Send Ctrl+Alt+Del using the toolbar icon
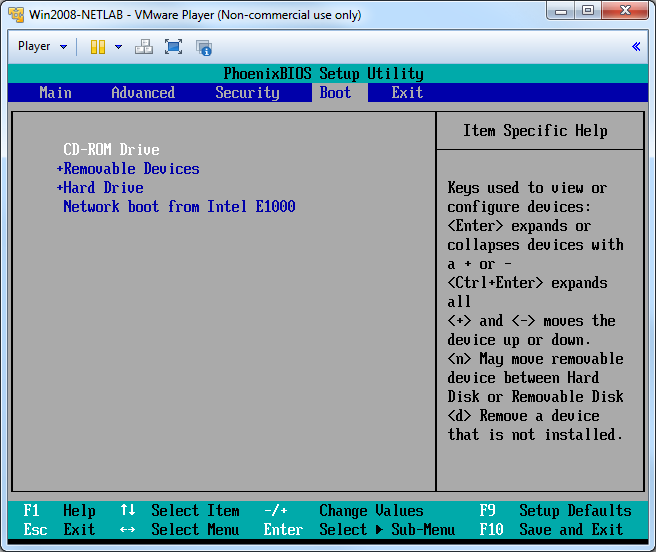Image resolution: width=656 pixels, height=552 pixels. point(144,46)
